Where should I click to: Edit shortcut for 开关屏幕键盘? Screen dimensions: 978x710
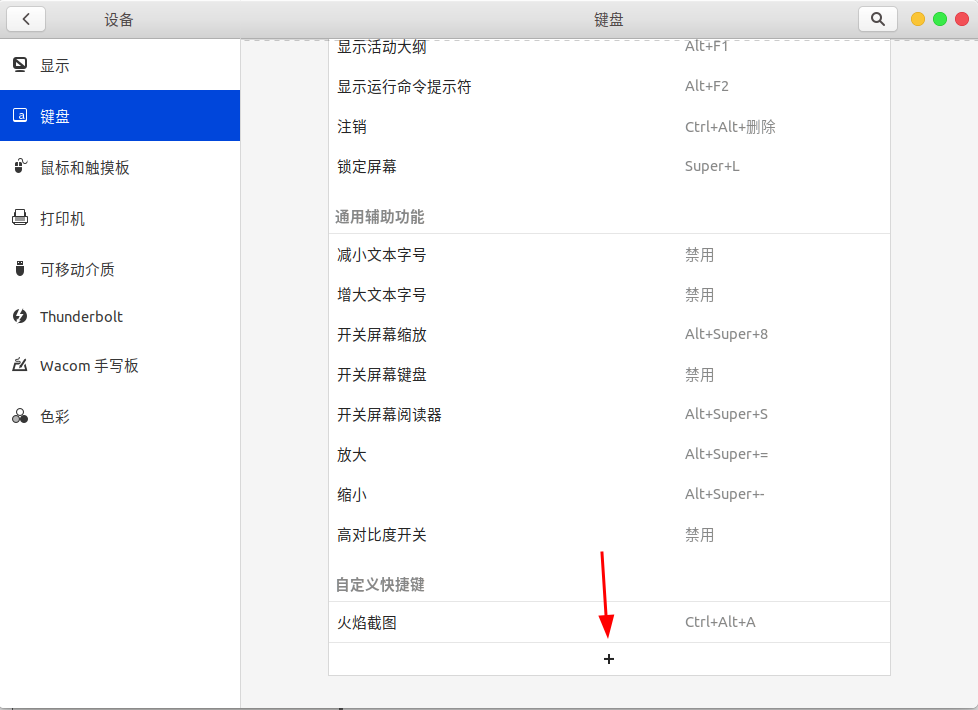click(x=609, y=374)
